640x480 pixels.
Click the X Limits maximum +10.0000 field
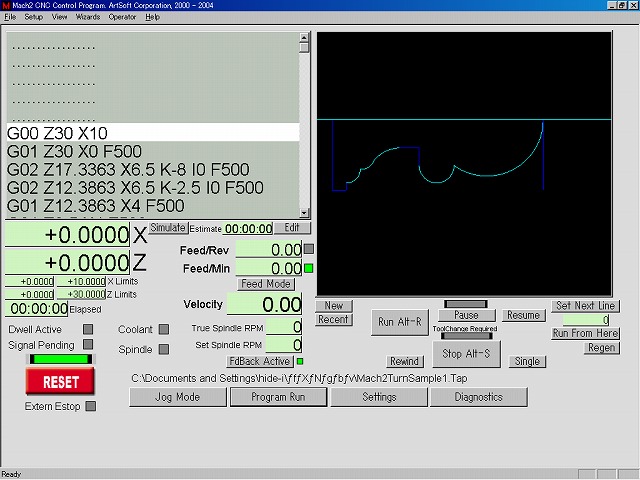click(x=81, y=282)
